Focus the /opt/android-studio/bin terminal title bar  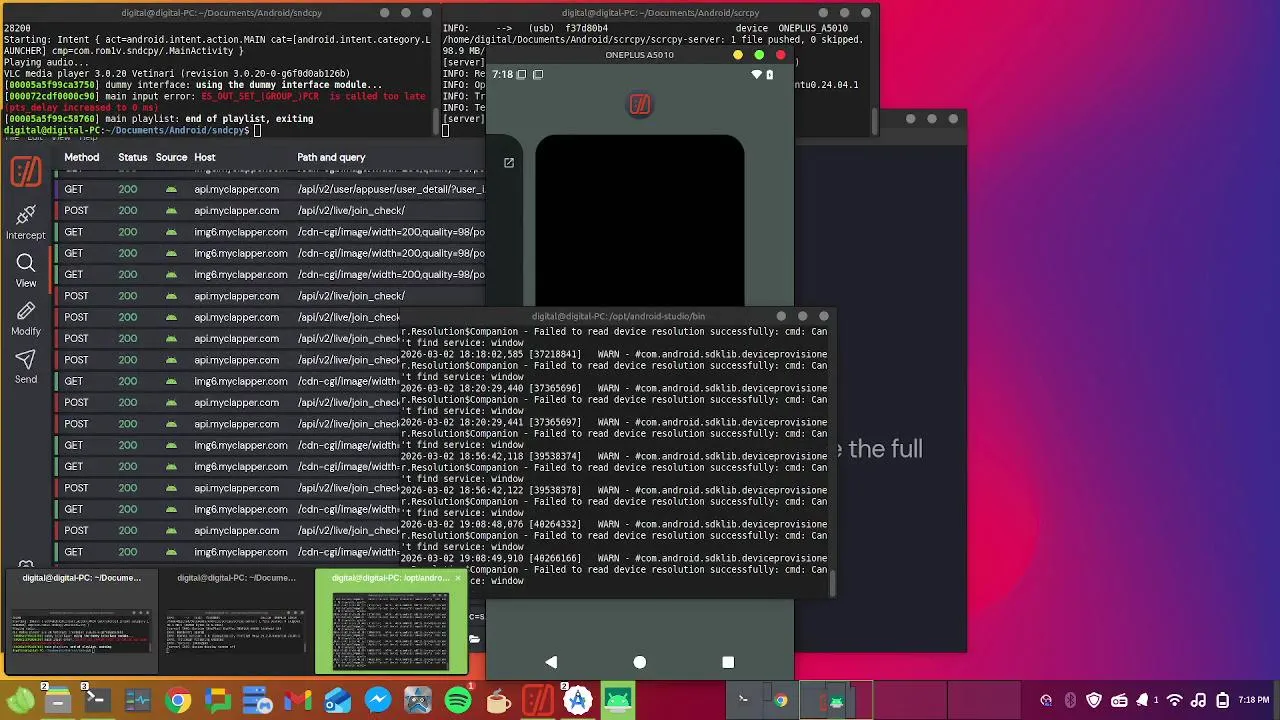[x=618, y=316]
